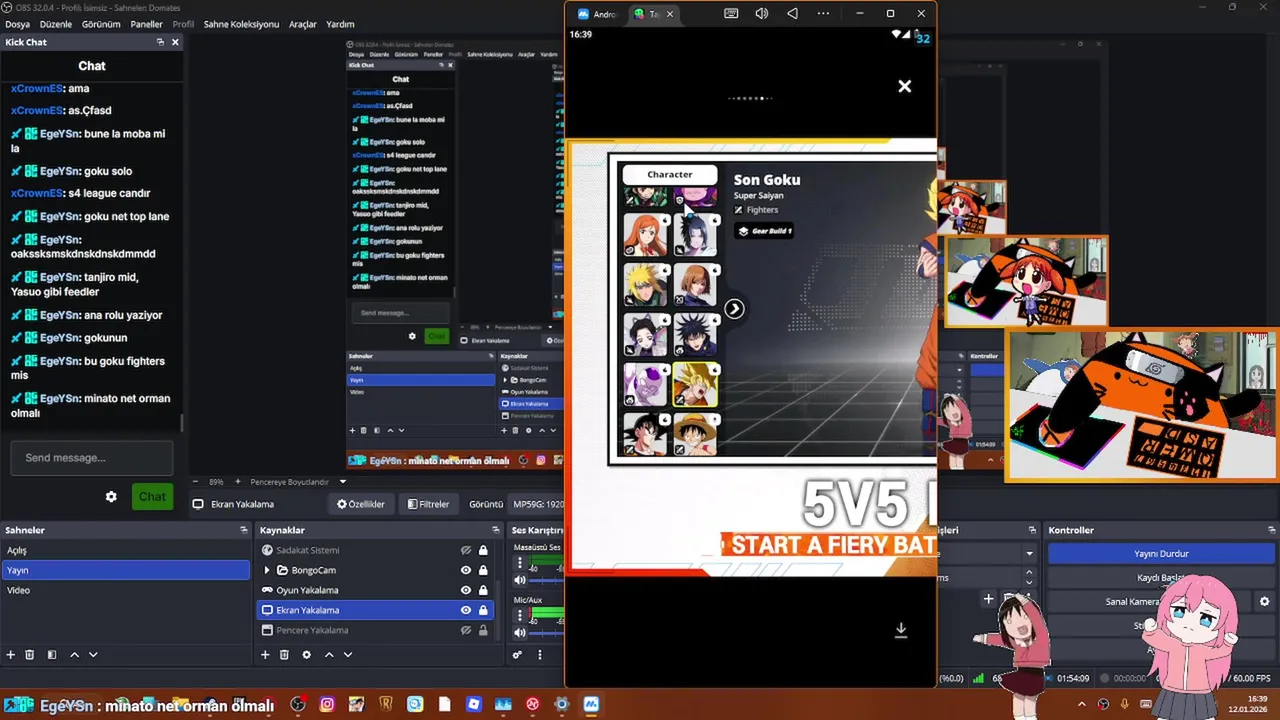Open the Sahneler panel dock menu

pyautogui.click(x=243, y=530)
